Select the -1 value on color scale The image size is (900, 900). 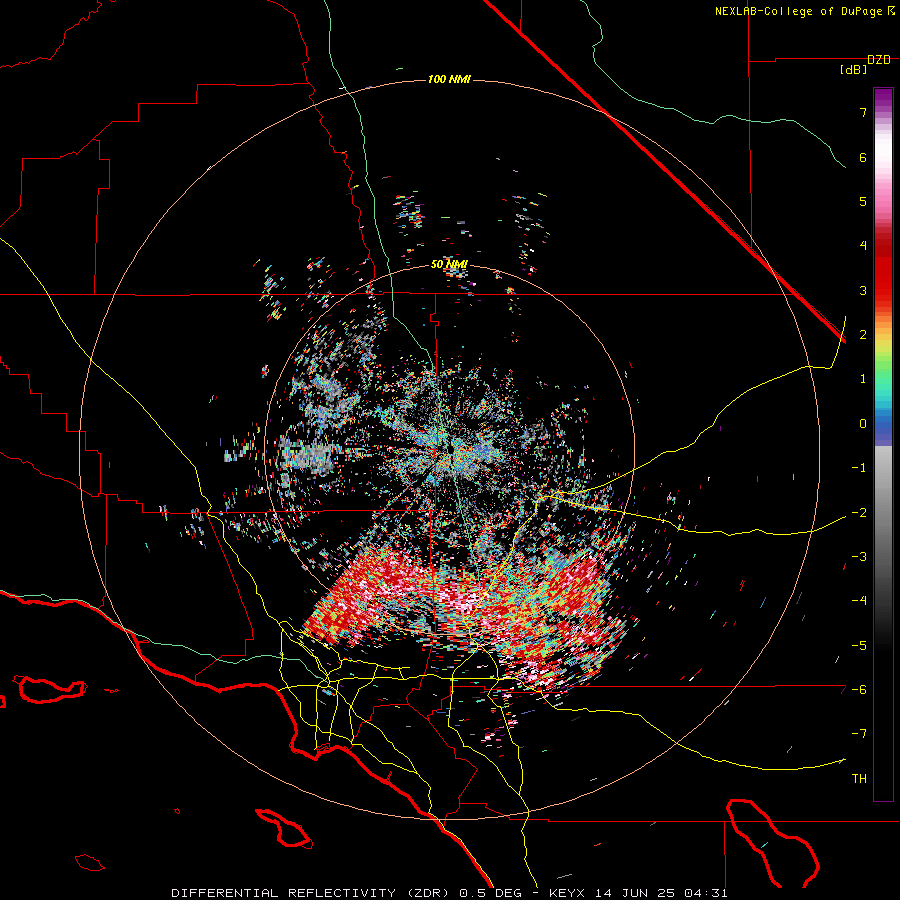click(859, 468)
